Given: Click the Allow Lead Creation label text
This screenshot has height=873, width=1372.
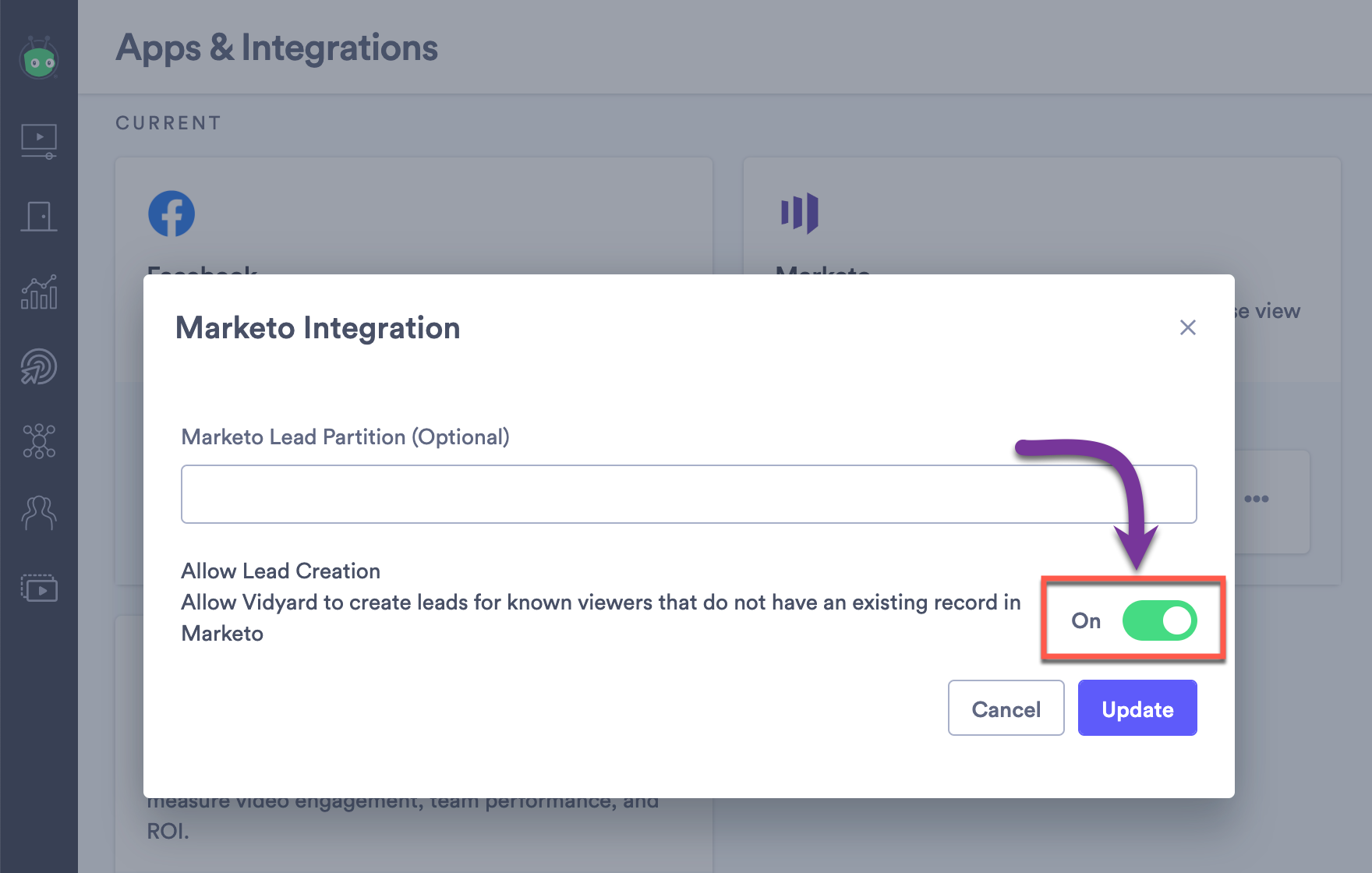Looking at the screenshot, I should point(281,571).
